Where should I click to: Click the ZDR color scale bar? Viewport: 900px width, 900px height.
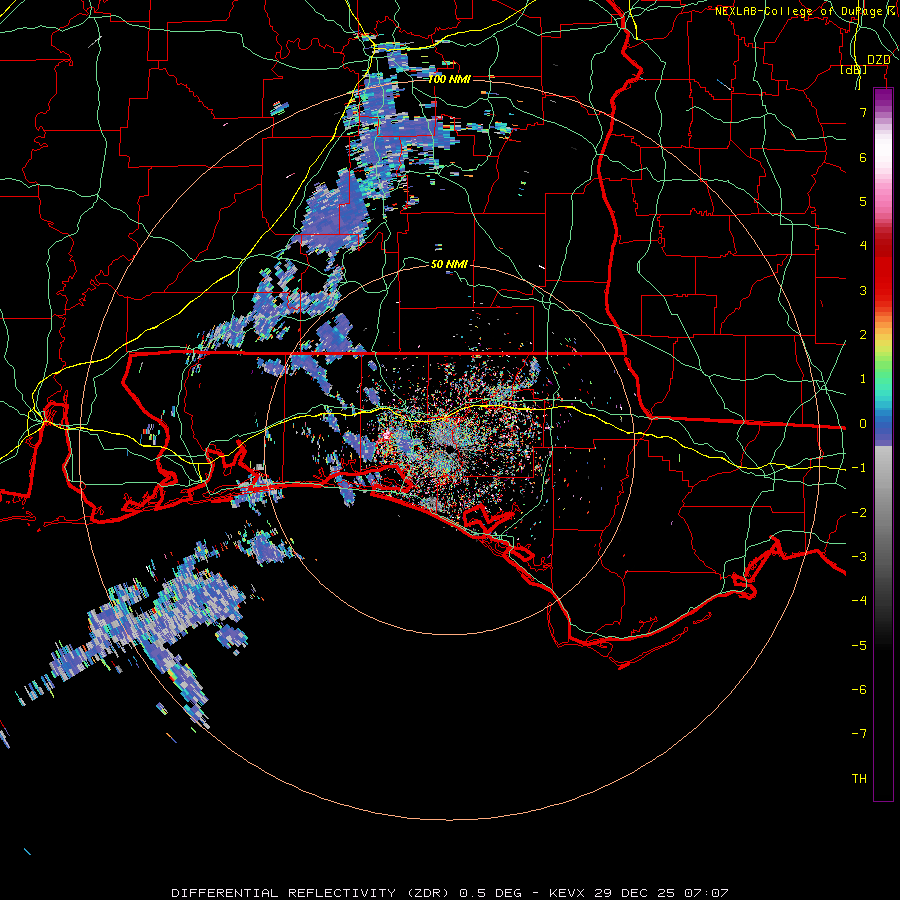pyautogui.click(x=883, y=445)
